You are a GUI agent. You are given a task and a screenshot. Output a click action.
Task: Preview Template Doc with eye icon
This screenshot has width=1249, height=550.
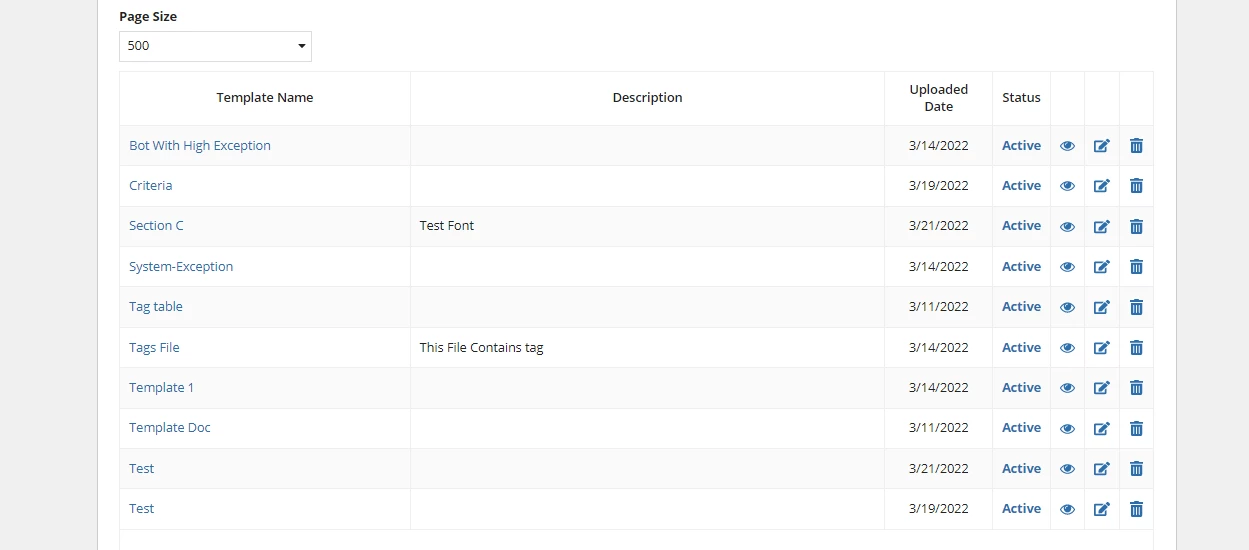coord(1067,428)
